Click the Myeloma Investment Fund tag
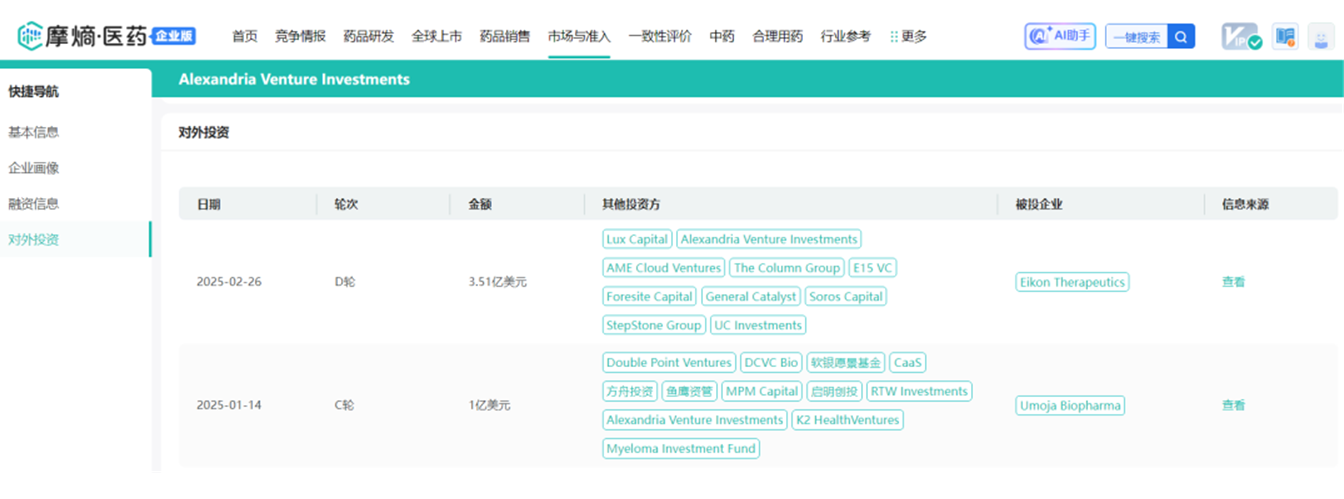 [x=681, y=448]
